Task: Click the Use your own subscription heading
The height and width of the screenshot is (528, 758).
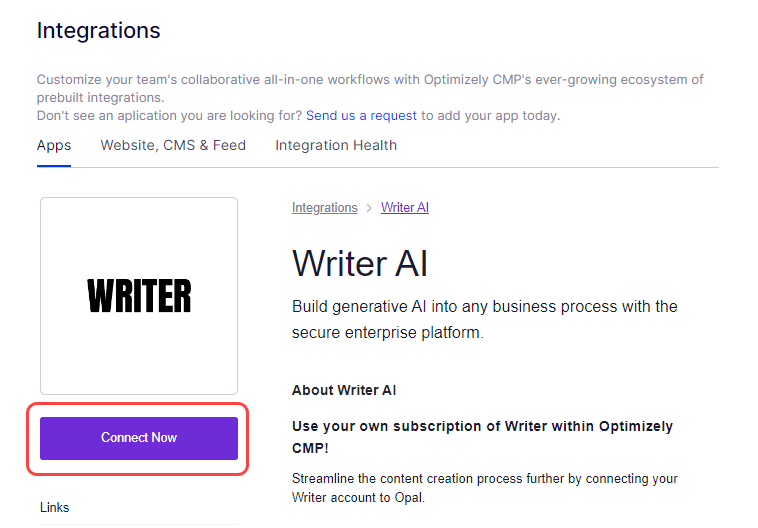Action: click(x=482, y=437)
